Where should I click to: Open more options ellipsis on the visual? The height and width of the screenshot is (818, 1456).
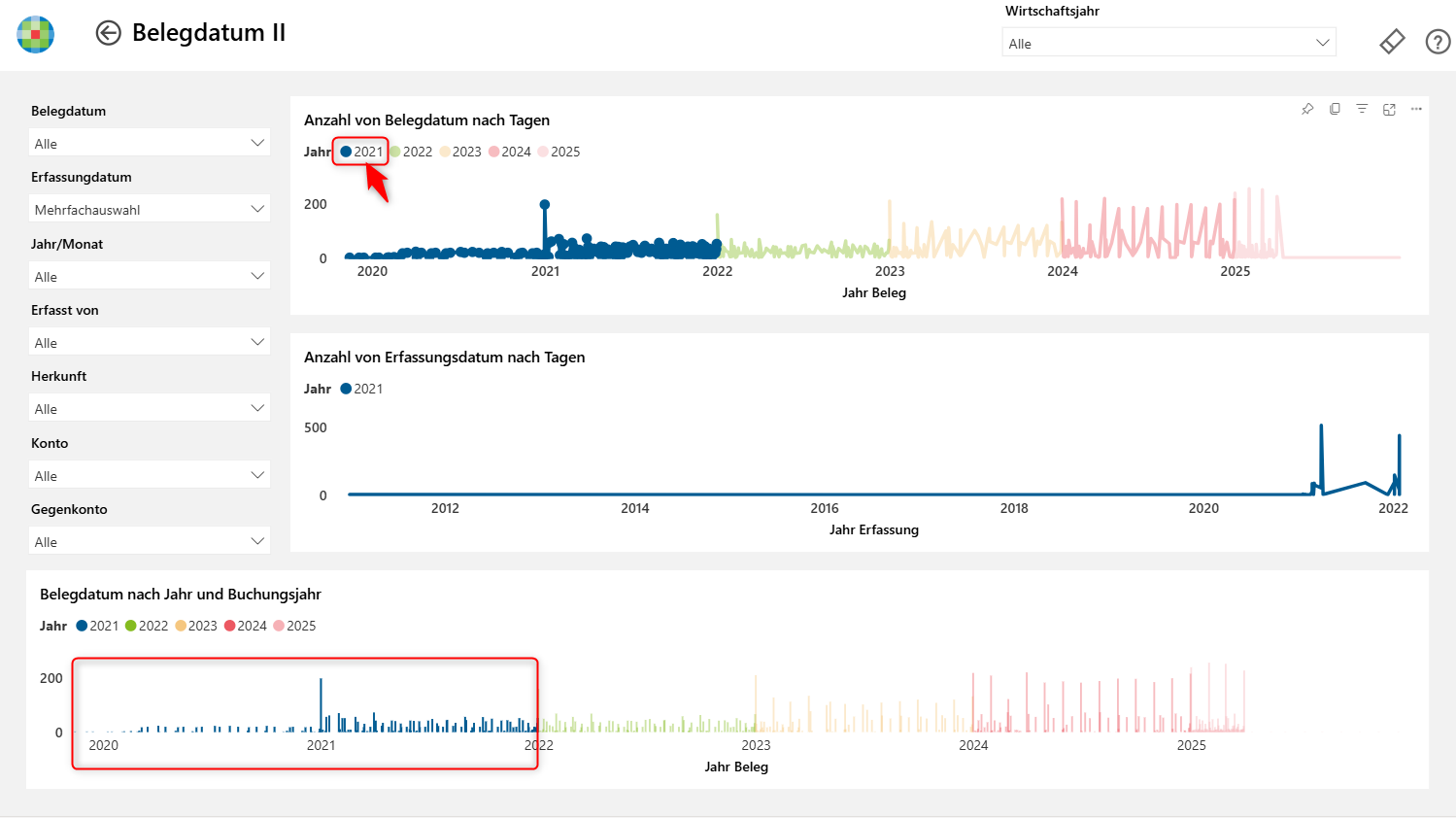[1416, 109]
